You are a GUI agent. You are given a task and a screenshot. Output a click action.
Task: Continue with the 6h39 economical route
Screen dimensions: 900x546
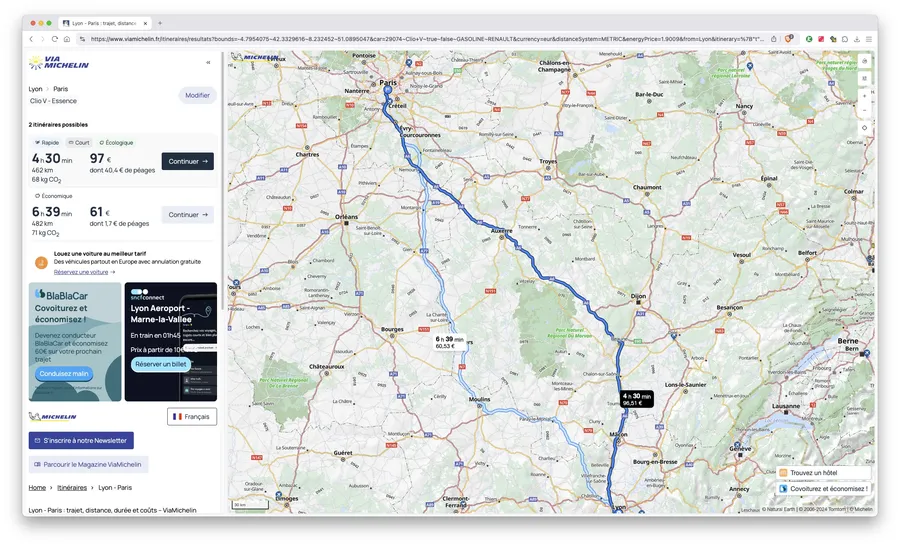tap(188, 215)
